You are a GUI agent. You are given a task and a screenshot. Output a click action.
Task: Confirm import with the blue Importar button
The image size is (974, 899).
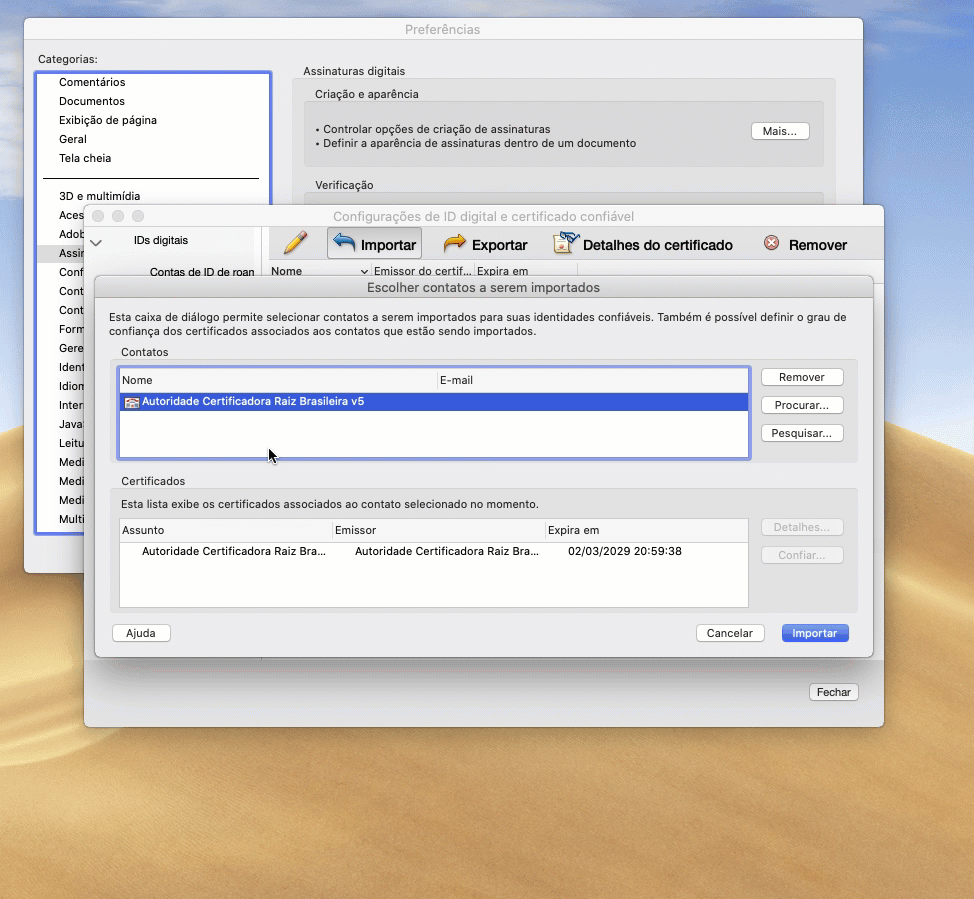[815, 633]
